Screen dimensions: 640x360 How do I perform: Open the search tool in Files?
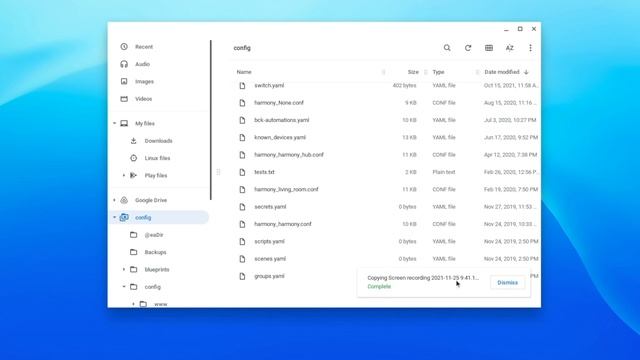(447, 48)
